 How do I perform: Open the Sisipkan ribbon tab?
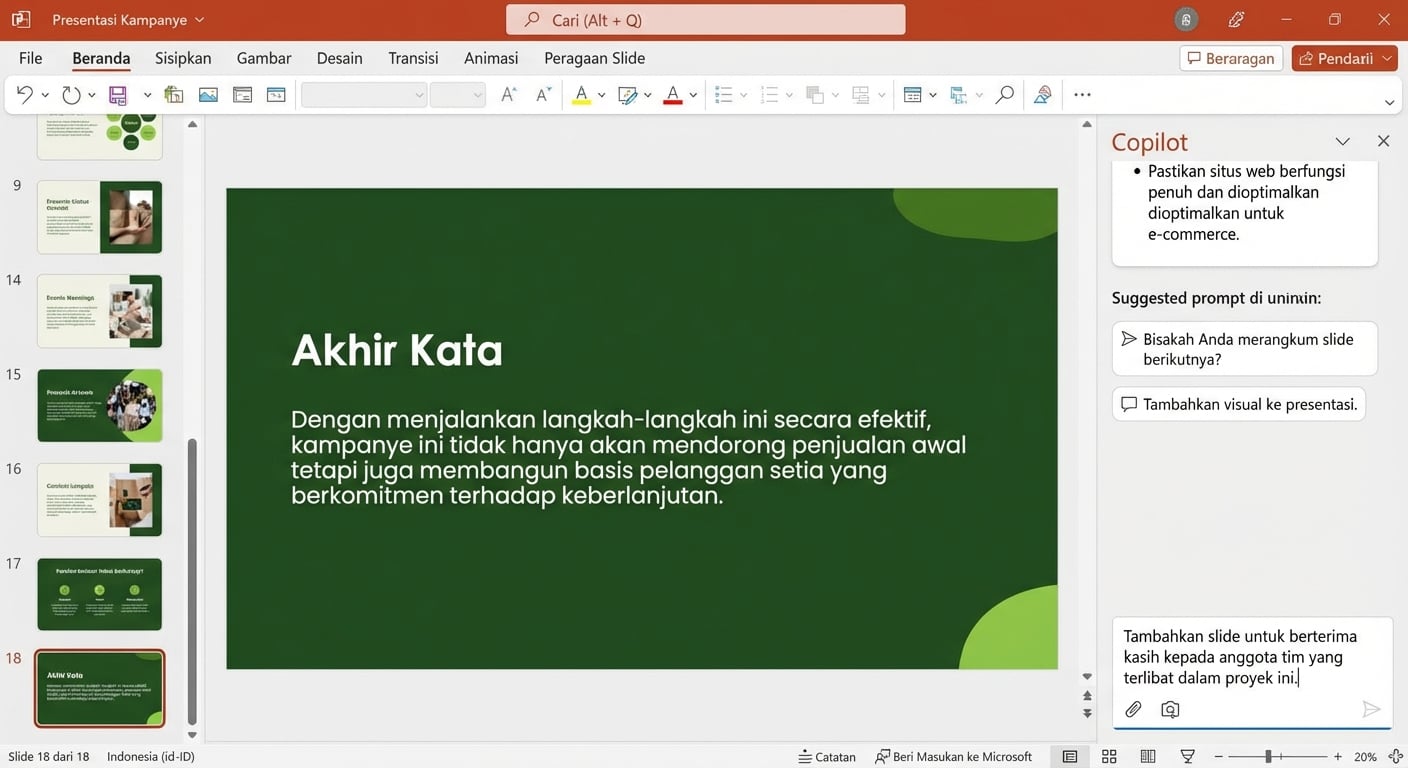182,58
